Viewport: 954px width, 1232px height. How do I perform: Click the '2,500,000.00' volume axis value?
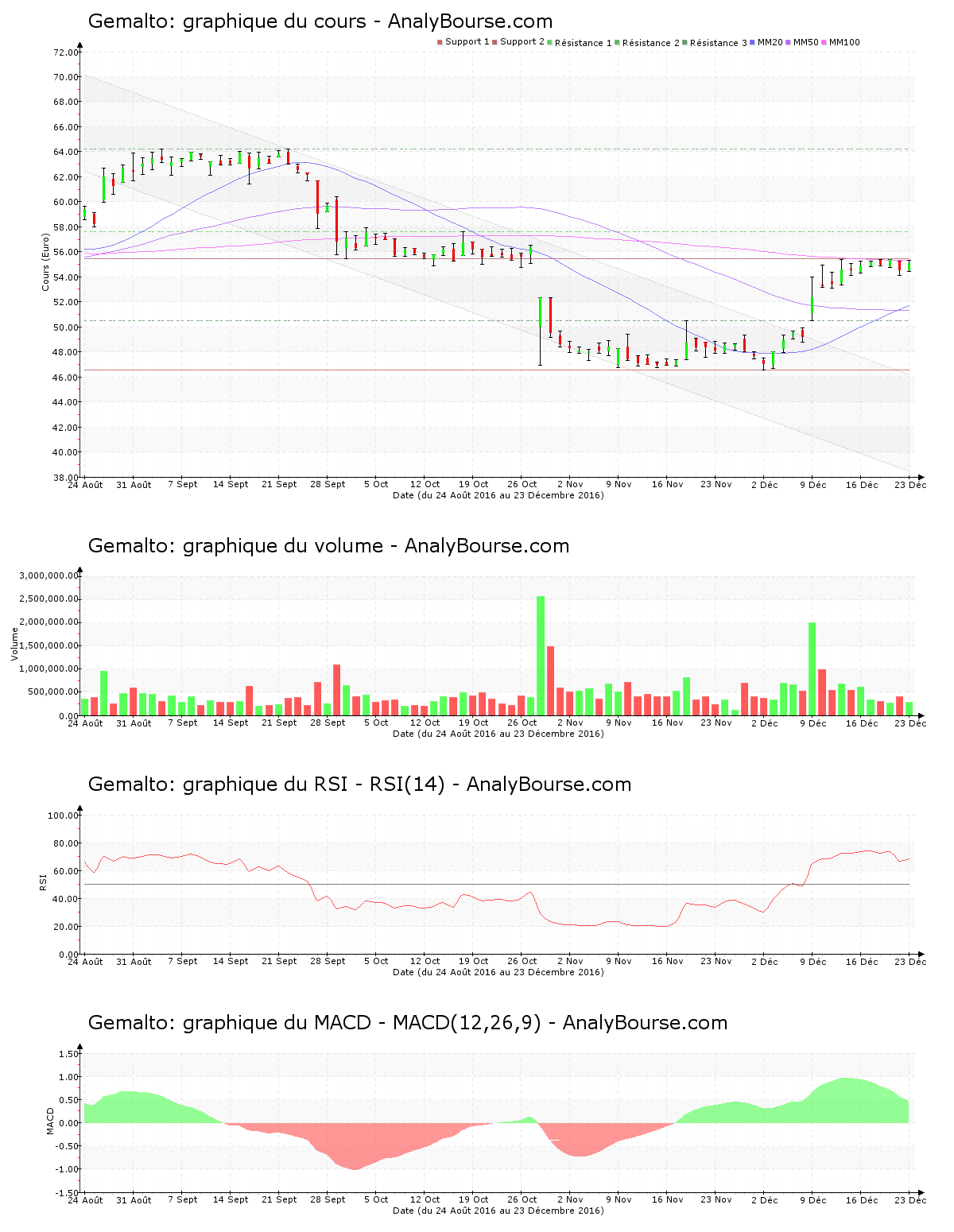49,599
